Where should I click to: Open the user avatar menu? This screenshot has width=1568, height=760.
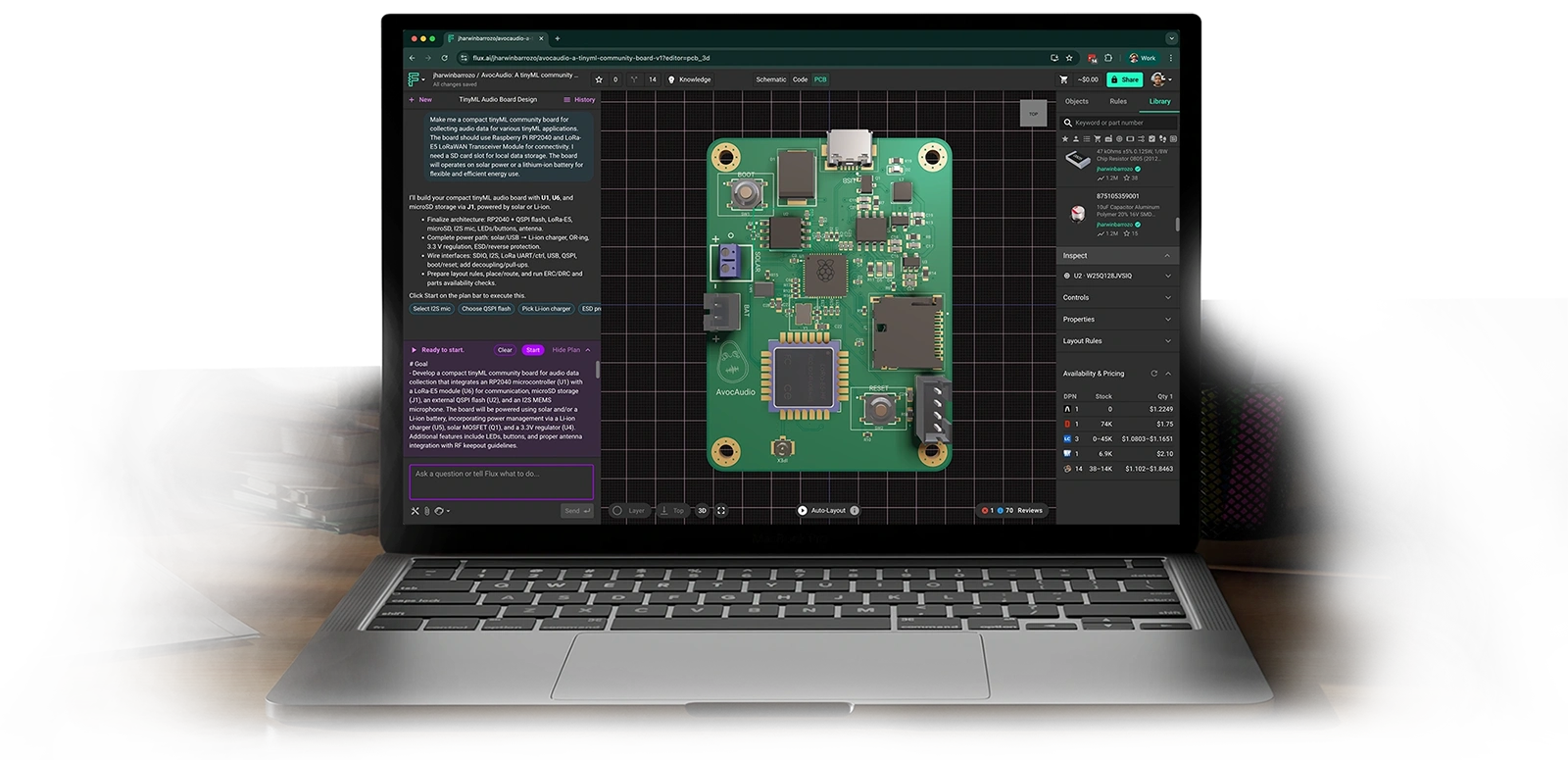(x=1160, y=79)
